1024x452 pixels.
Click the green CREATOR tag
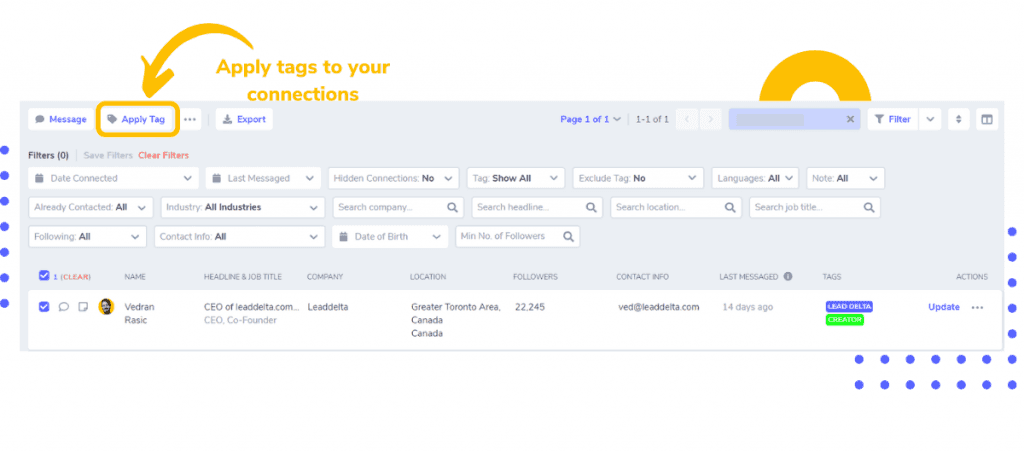(x=844, y=320)
